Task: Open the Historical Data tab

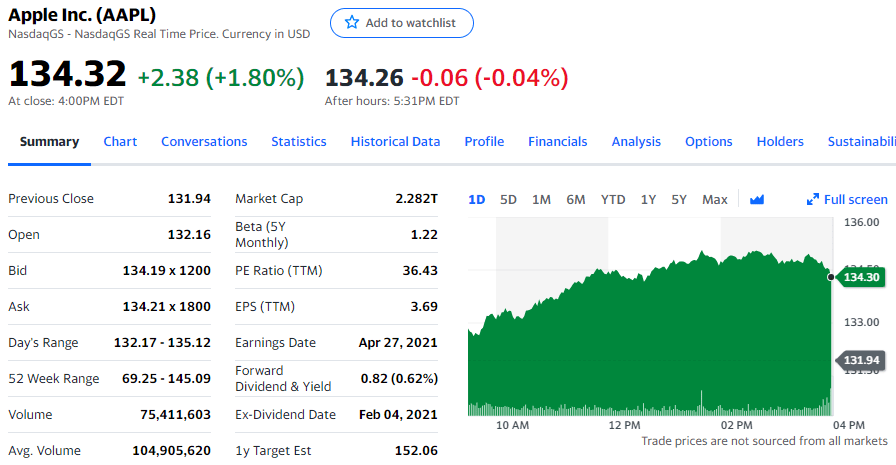Action: (395, 142)
